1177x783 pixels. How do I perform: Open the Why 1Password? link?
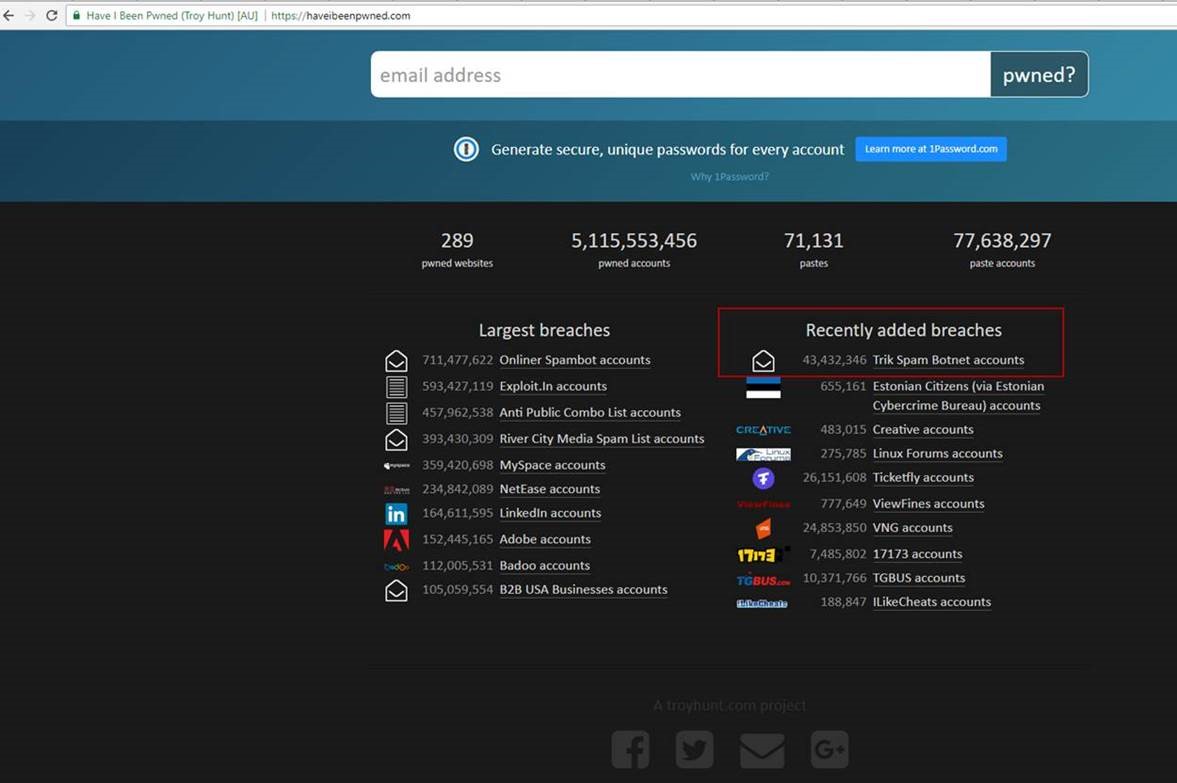[730, 176]
